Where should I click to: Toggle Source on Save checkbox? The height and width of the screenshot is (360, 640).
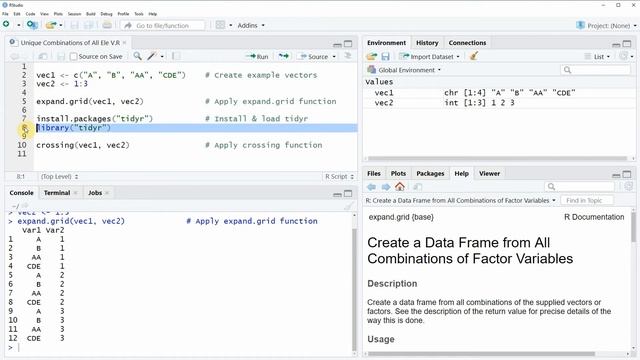(73, 56)
